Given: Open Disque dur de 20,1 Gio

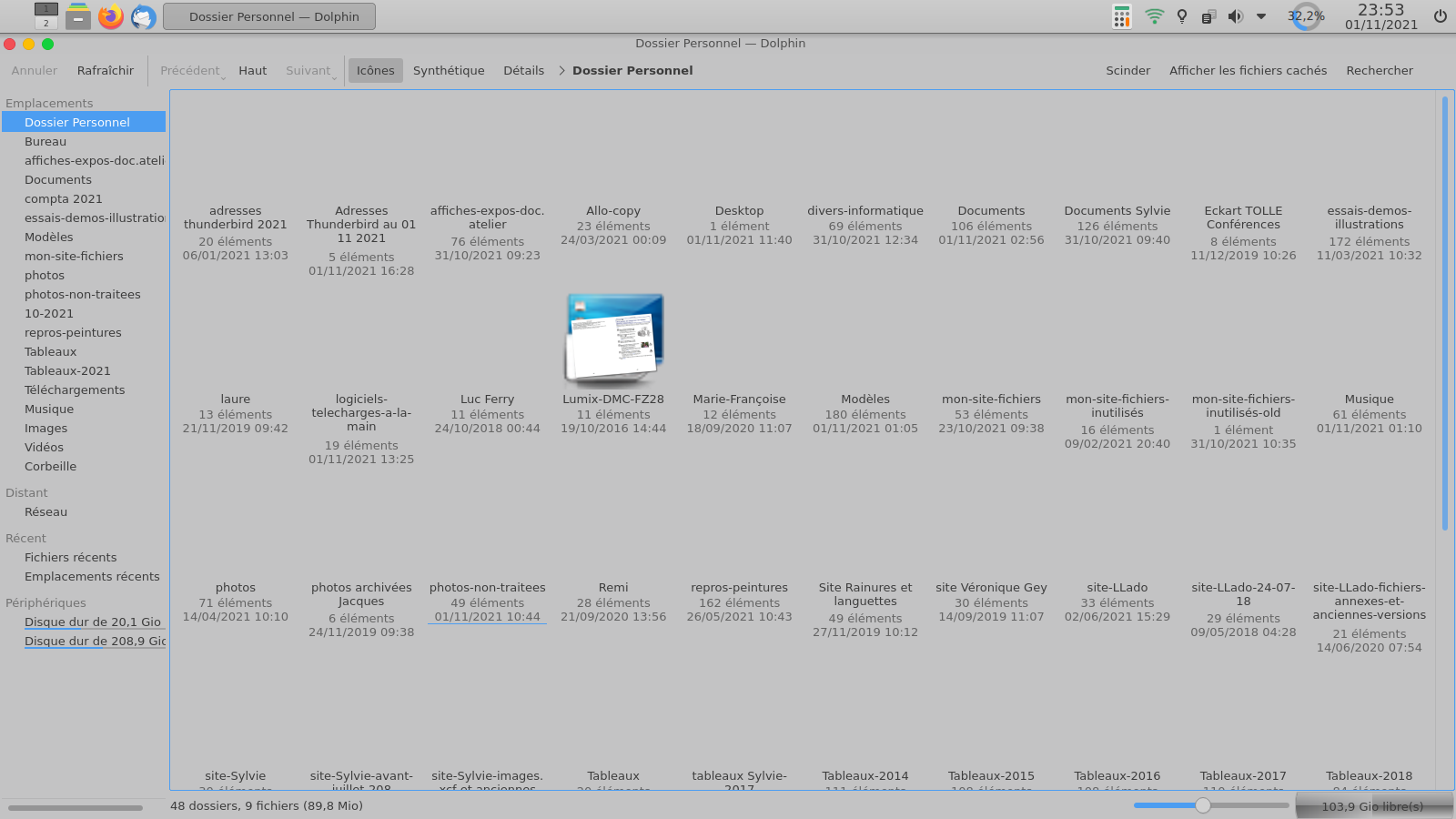Looking at the screenshot, I should 84,622.
